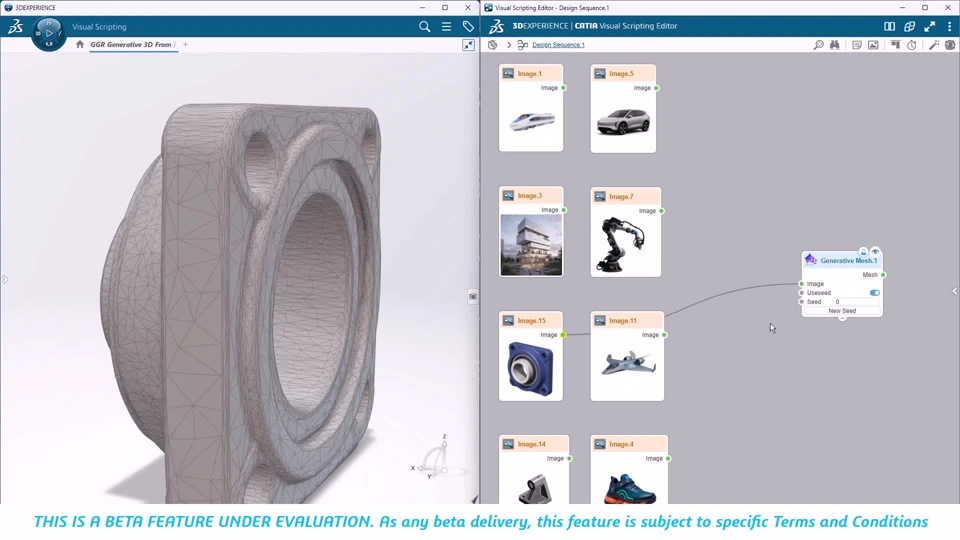Click the flask beta icon above Generative Mesh.1
Viewport: 960px width, 540px height.
[x=863, y=252]
